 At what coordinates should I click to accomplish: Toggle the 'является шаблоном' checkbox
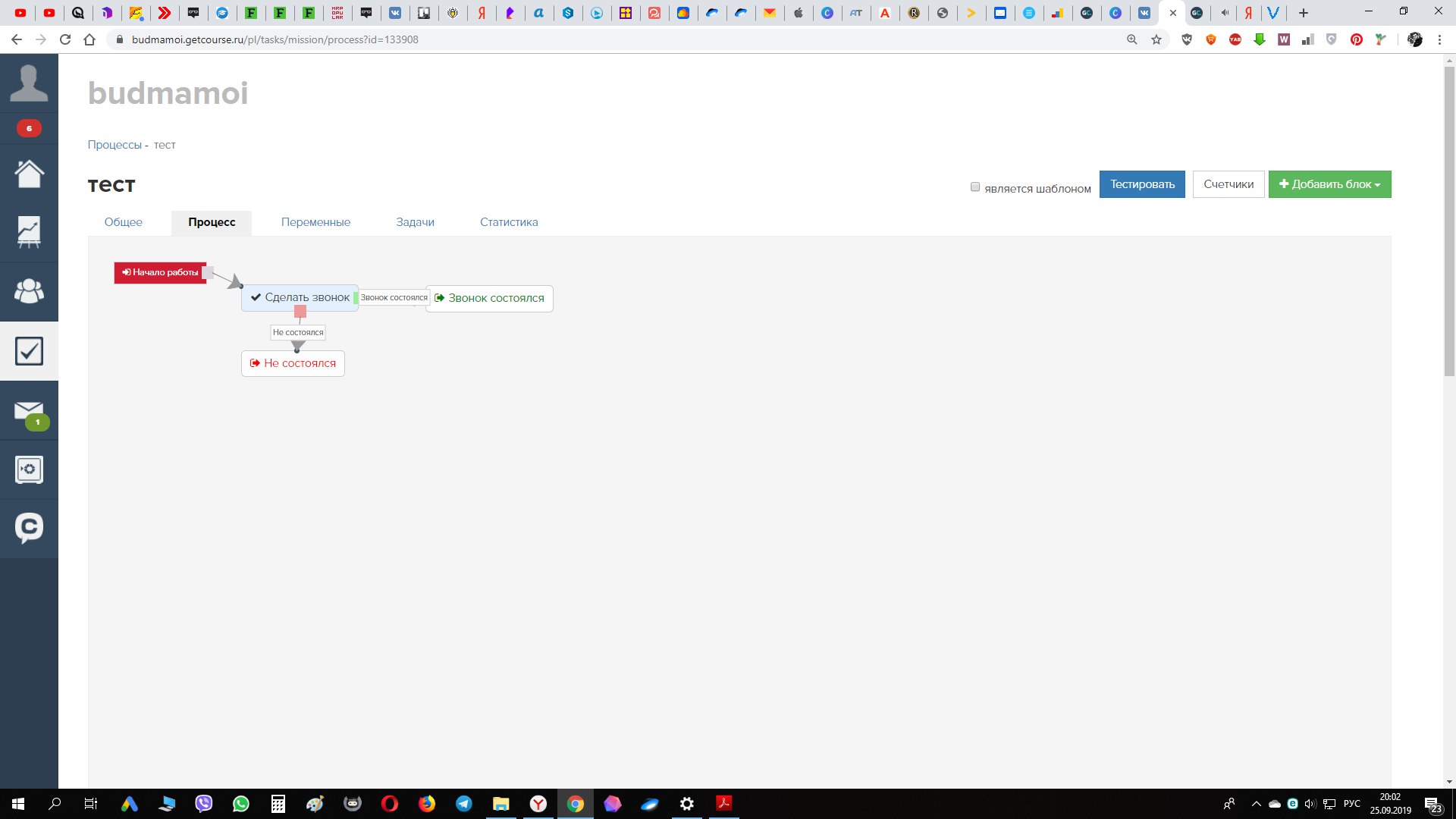(975, 187)
